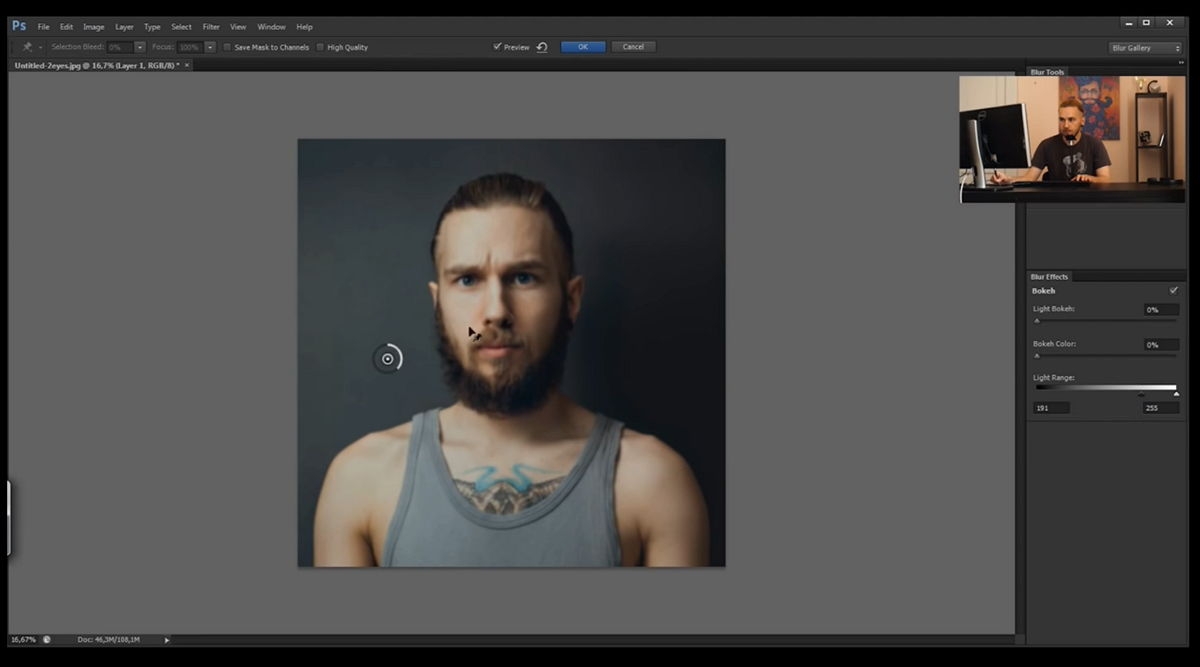
Task: Close the Untitled-2eyes.jpg document tab
Action: point(187,65)
